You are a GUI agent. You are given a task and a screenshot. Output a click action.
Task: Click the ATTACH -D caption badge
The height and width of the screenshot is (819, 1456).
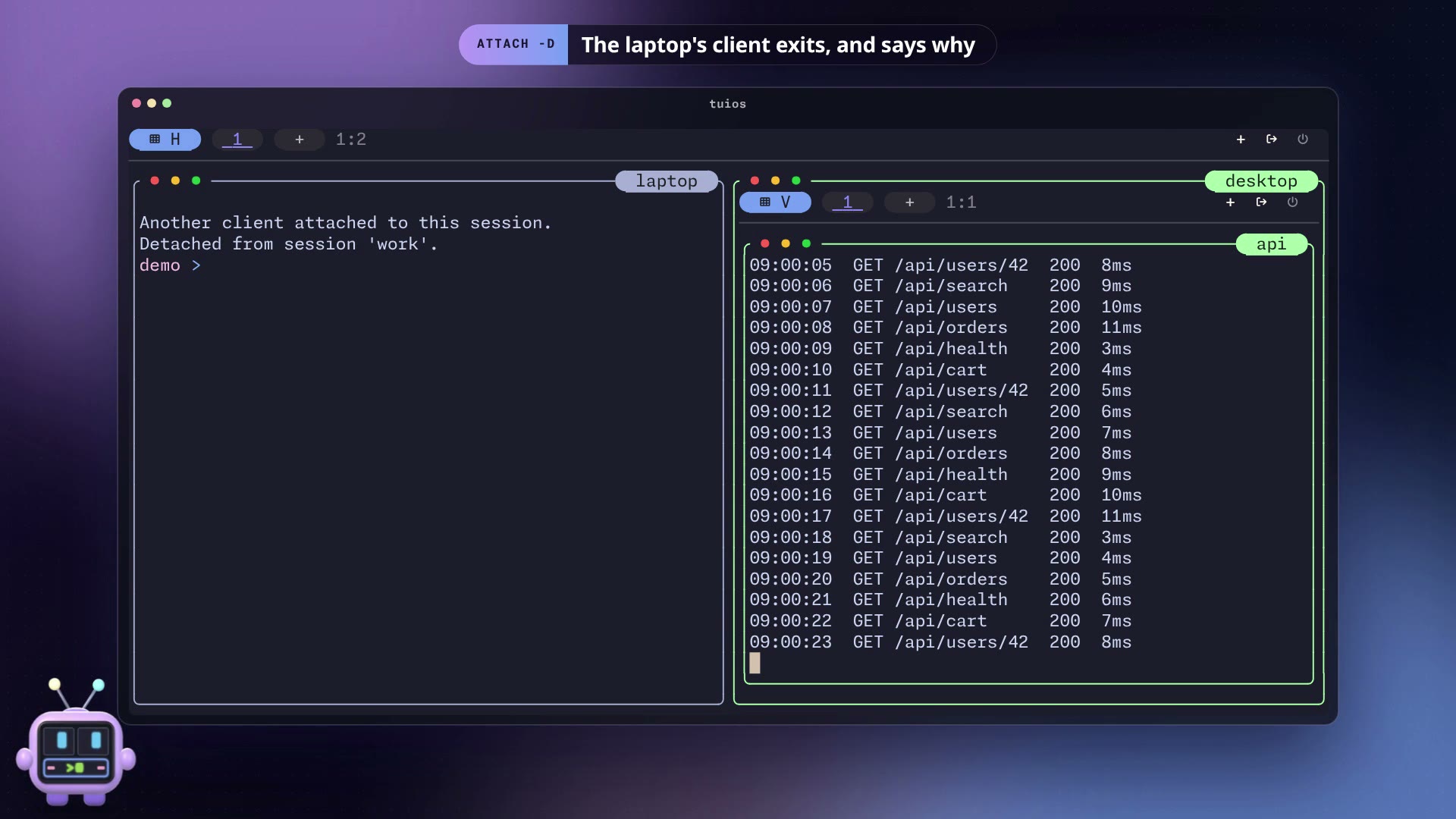pos(514,45)
